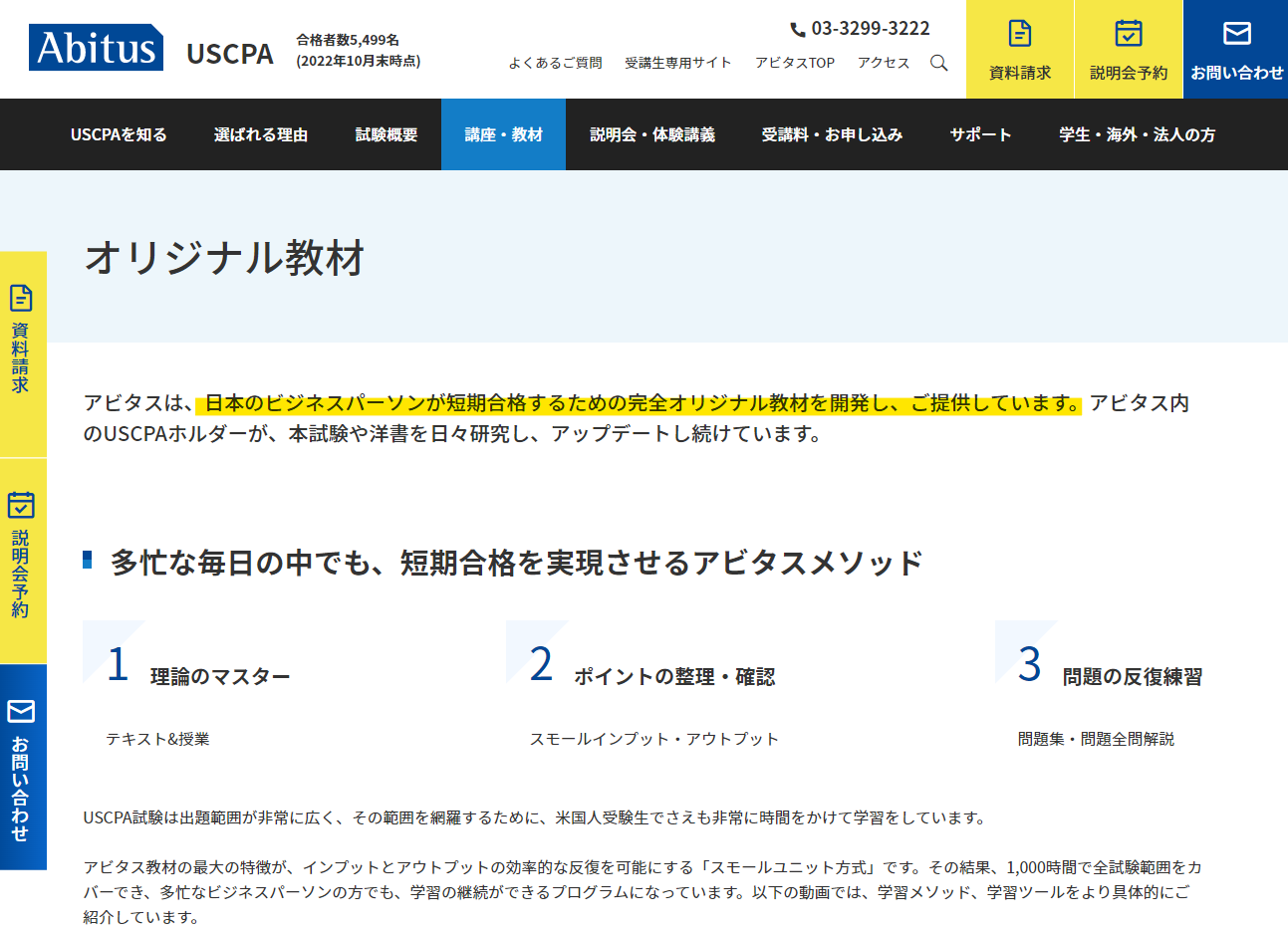Open 受講料・お申し込み menu
The image size is (1288, 930).
pyautogui.click(x=832, y=134)
